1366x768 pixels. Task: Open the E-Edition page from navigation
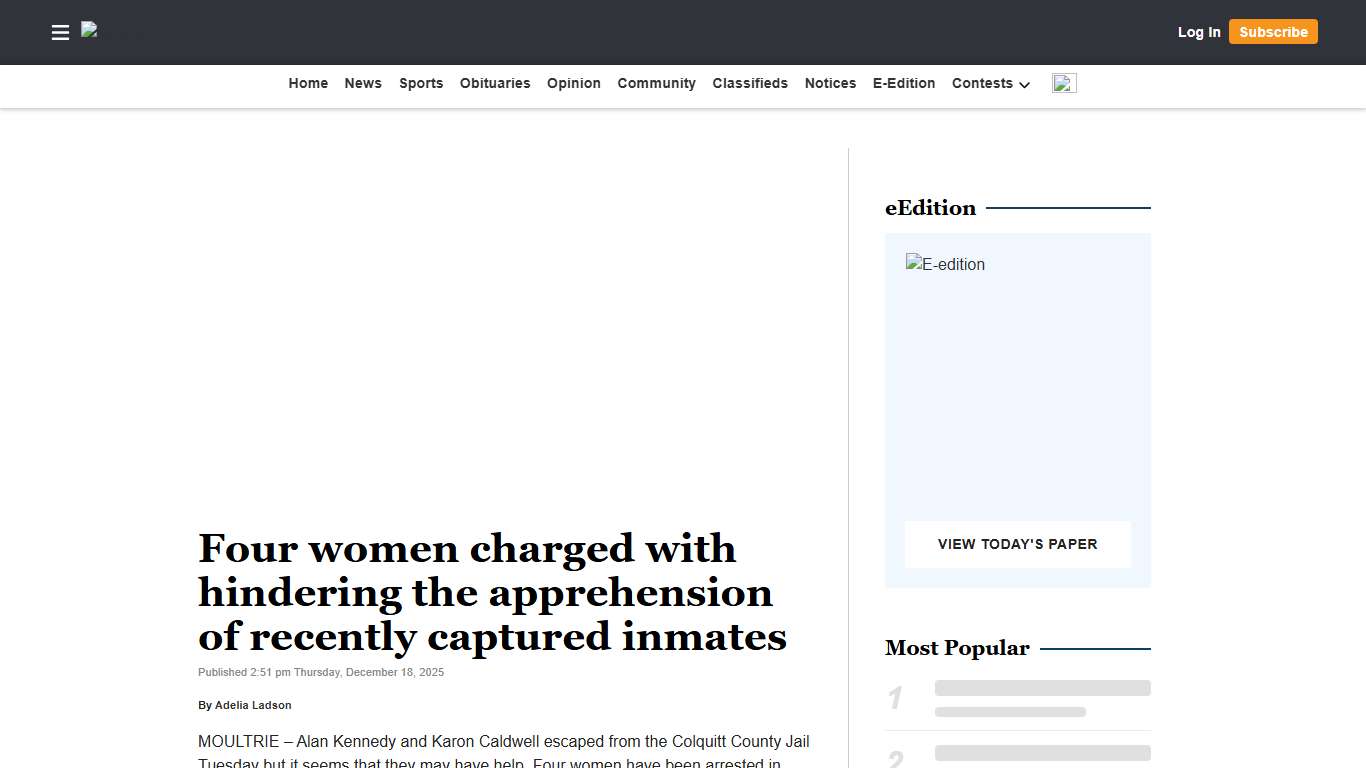click(903, 84)
